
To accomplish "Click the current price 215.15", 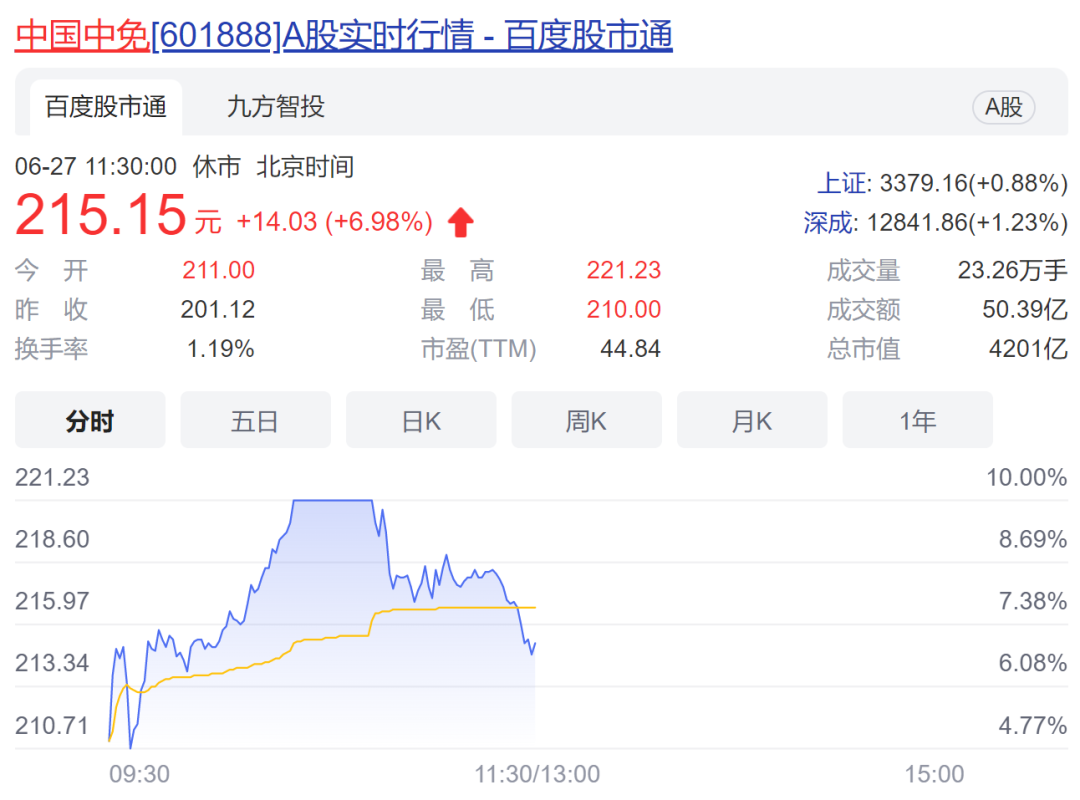I will click(x=101, y=215).
